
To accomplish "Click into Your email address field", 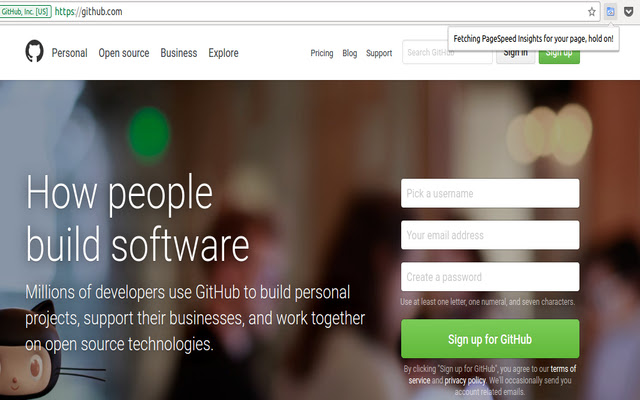I will pos(490,235).
